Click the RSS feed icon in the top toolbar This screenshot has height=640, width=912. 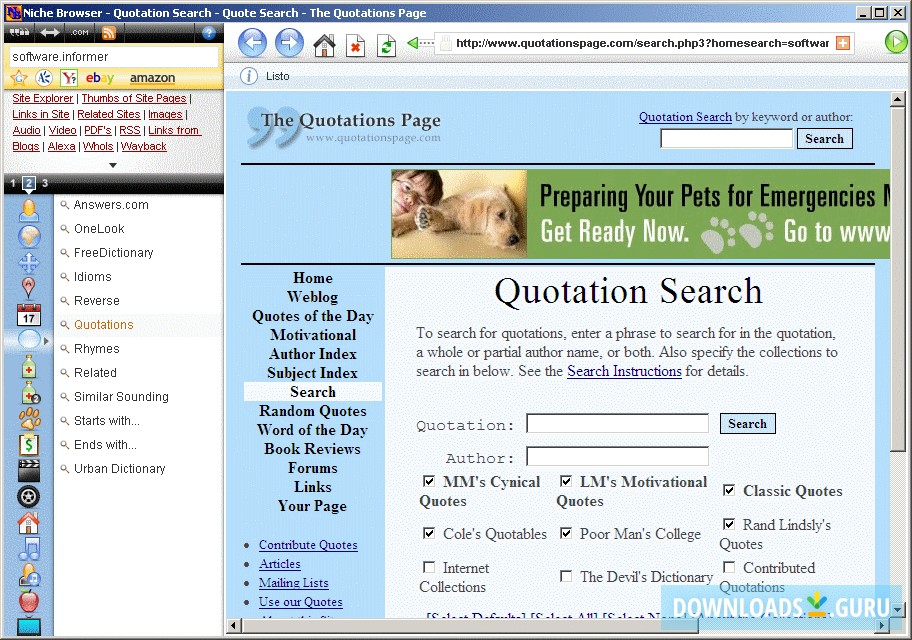[107, 33]
